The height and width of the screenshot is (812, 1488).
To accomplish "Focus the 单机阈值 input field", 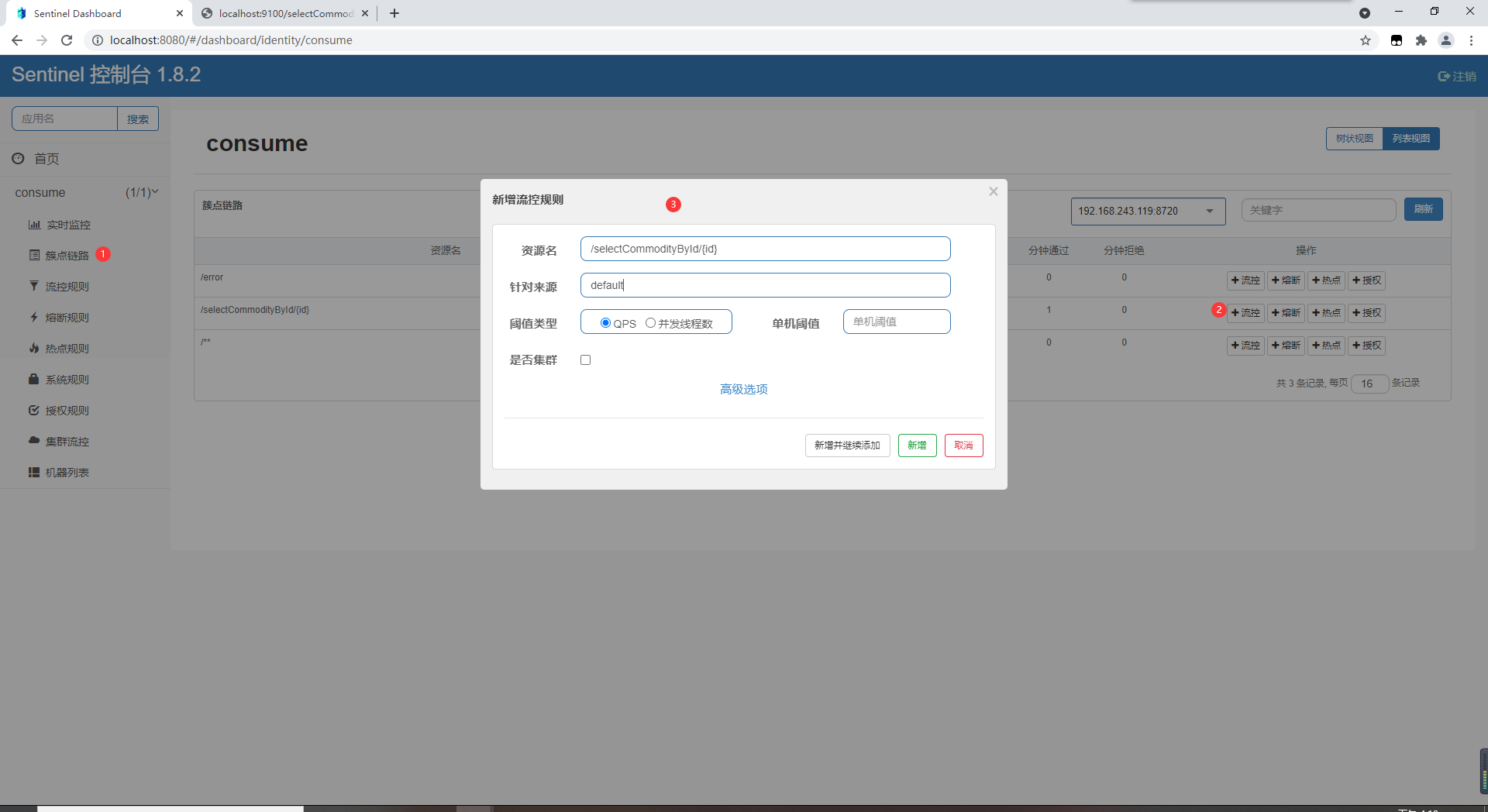I will click(896, 322).
